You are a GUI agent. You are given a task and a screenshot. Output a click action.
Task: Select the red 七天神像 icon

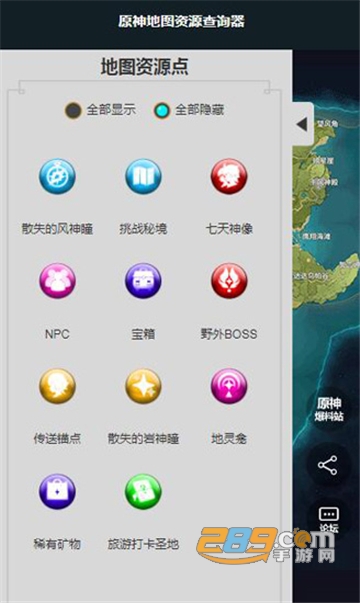[x=229, y=176]
